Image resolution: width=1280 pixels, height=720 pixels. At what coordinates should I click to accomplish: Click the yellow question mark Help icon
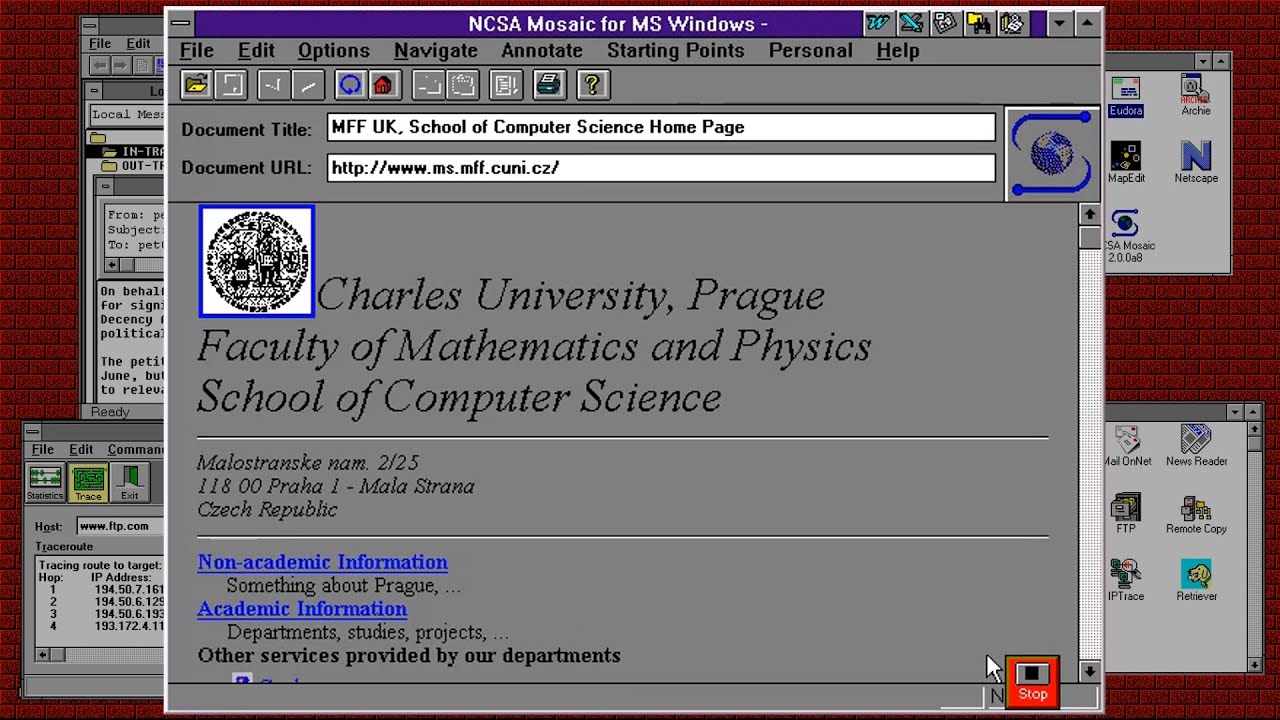point(592,85)
